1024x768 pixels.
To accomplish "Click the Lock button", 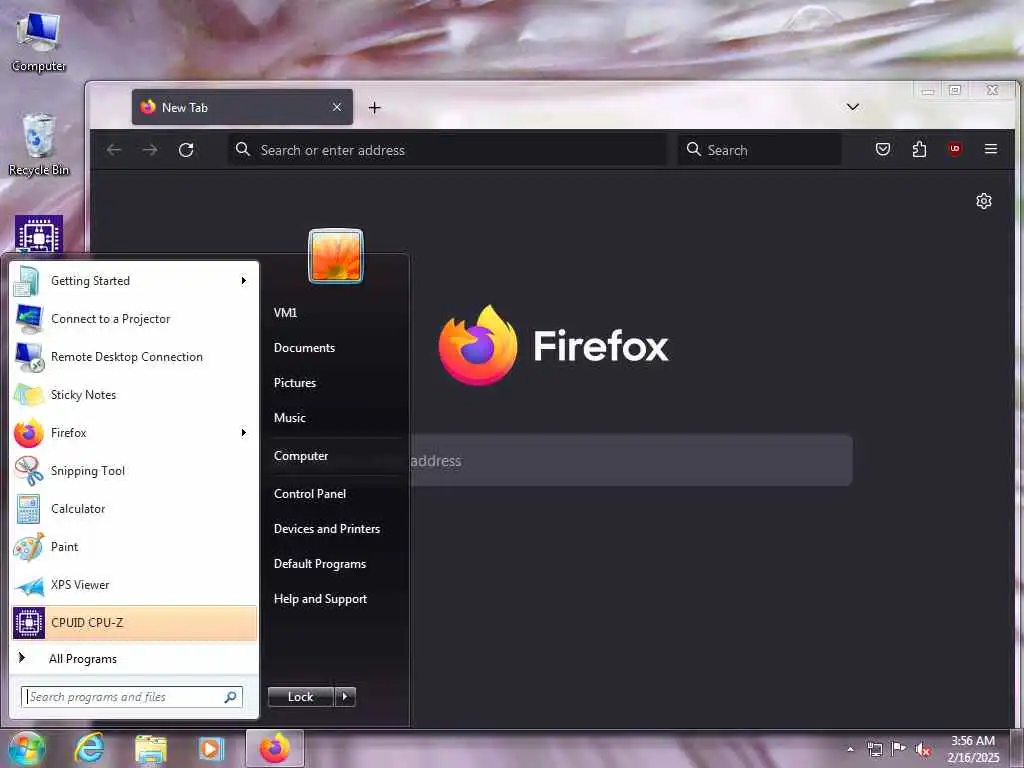I will 301,697.
